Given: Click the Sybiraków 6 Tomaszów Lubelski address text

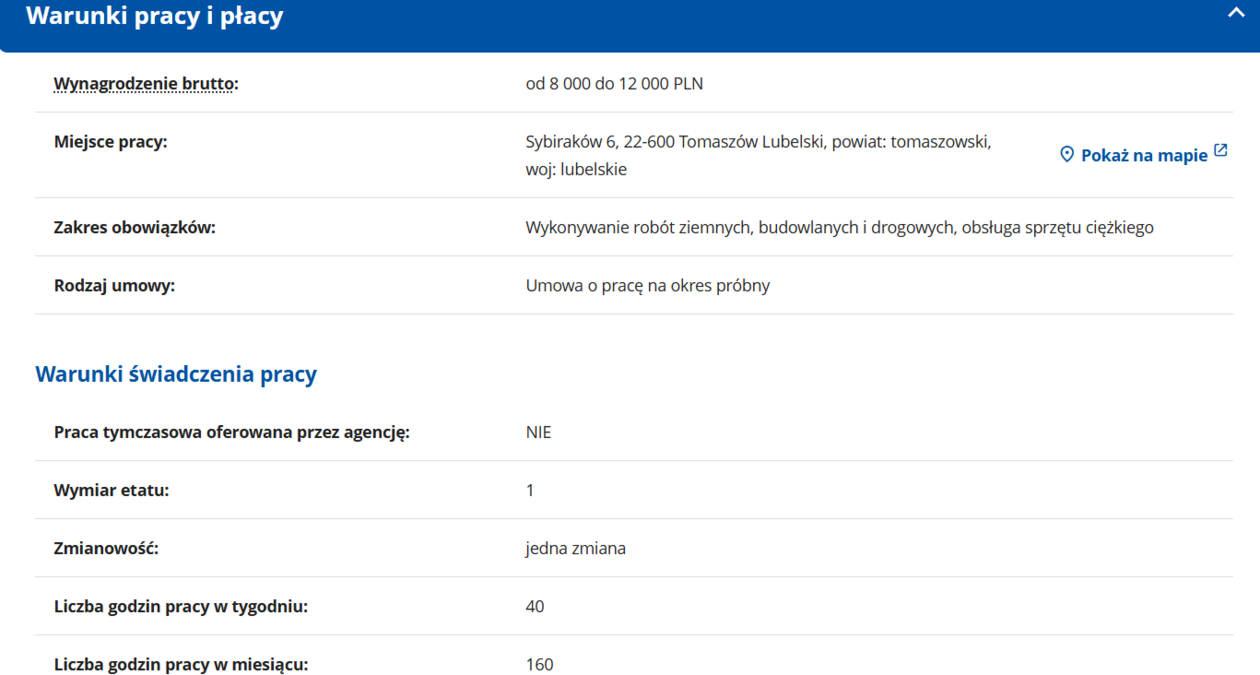Looking at the screenshot, I should (758, 142).
